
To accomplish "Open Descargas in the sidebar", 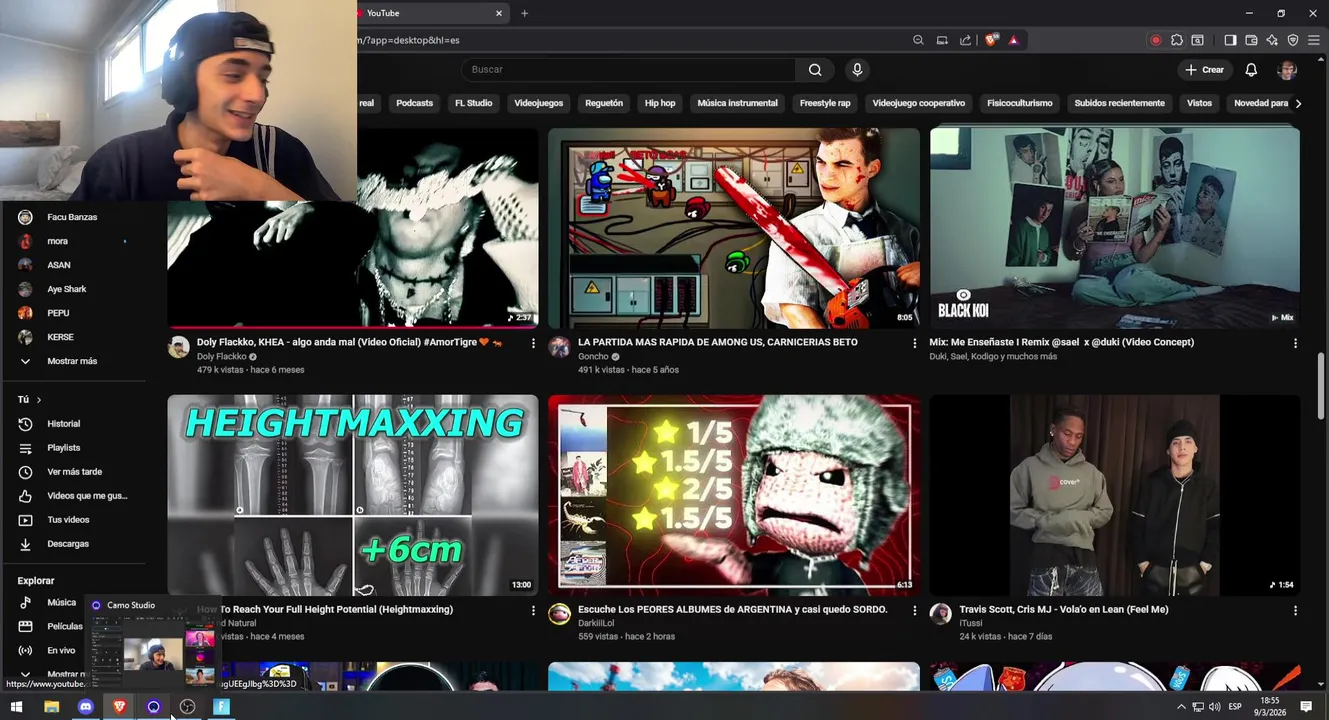I will tap(75, 544).
